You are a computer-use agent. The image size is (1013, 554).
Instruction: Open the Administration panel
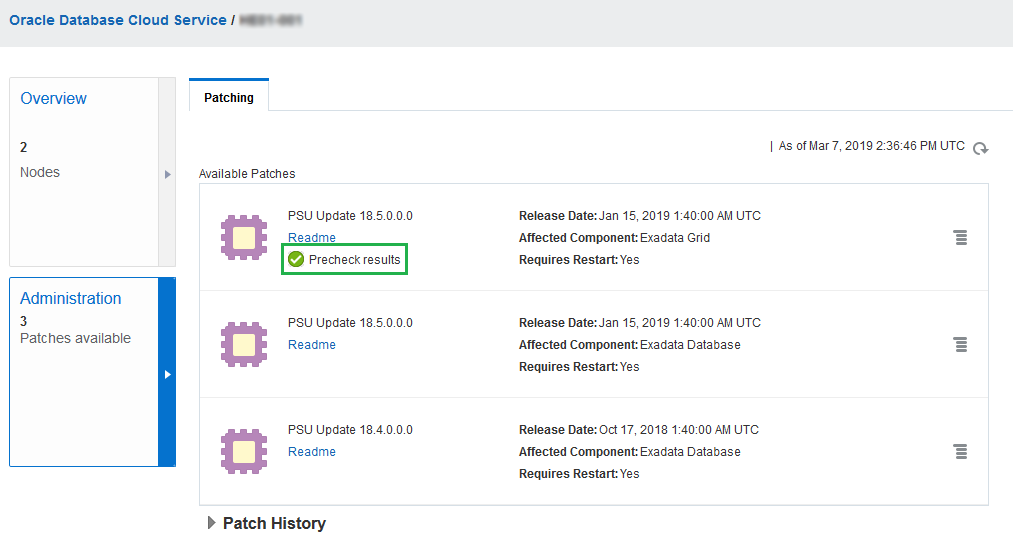coord(71,298)
